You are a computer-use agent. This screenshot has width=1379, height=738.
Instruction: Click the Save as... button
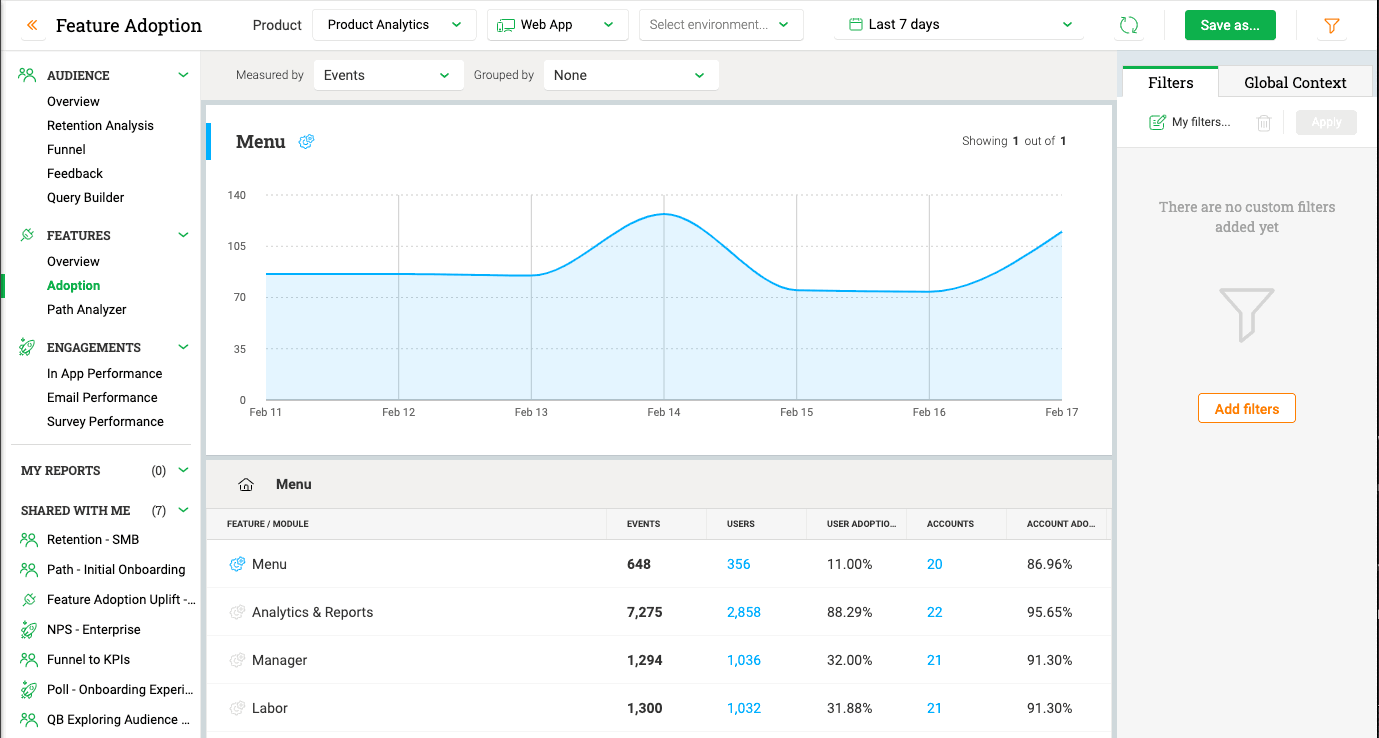click(x=1230, y=25)
